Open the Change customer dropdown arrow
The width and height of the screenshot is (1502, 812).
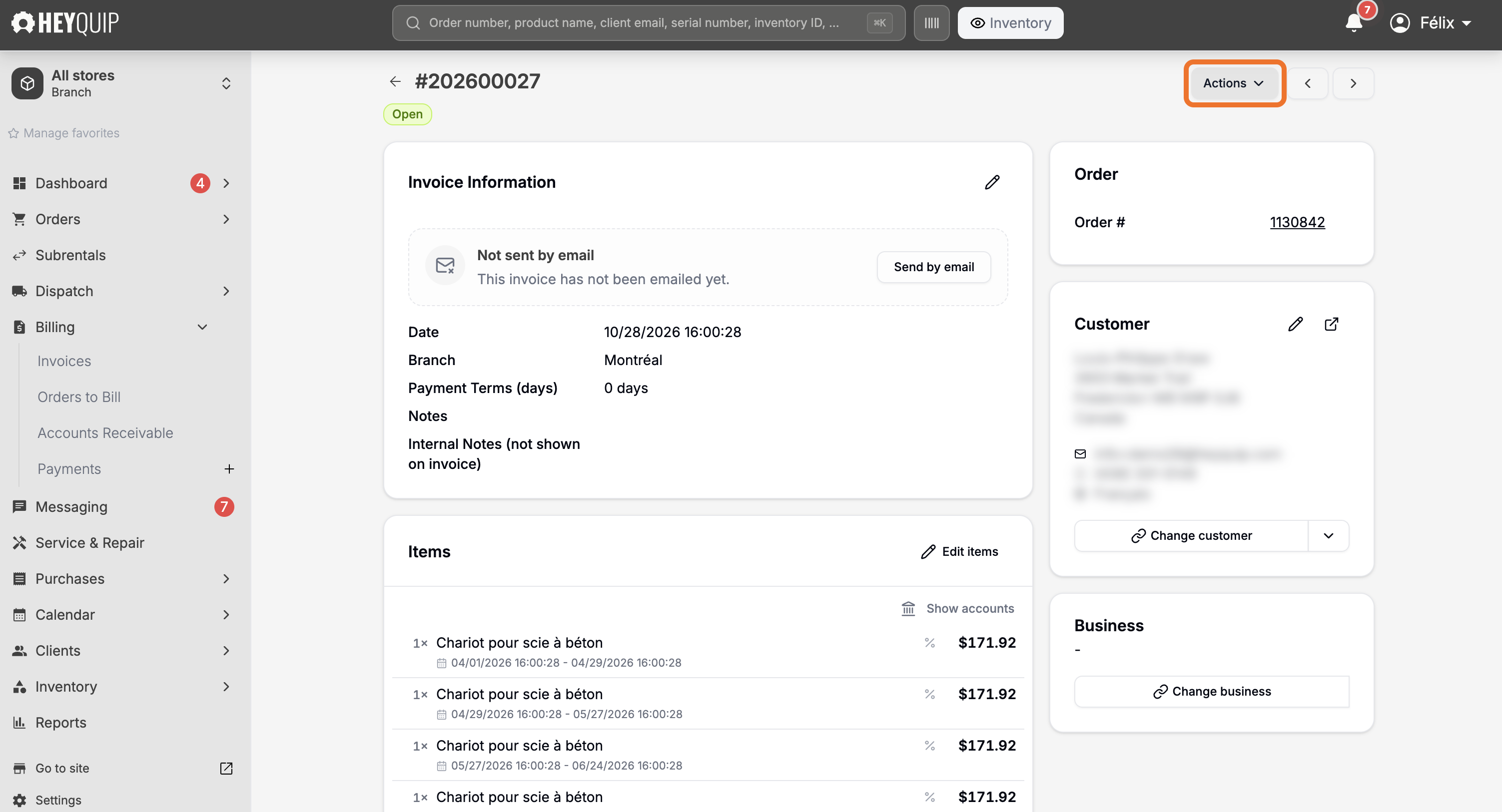pyautogui.click(x=1328, y=536)
